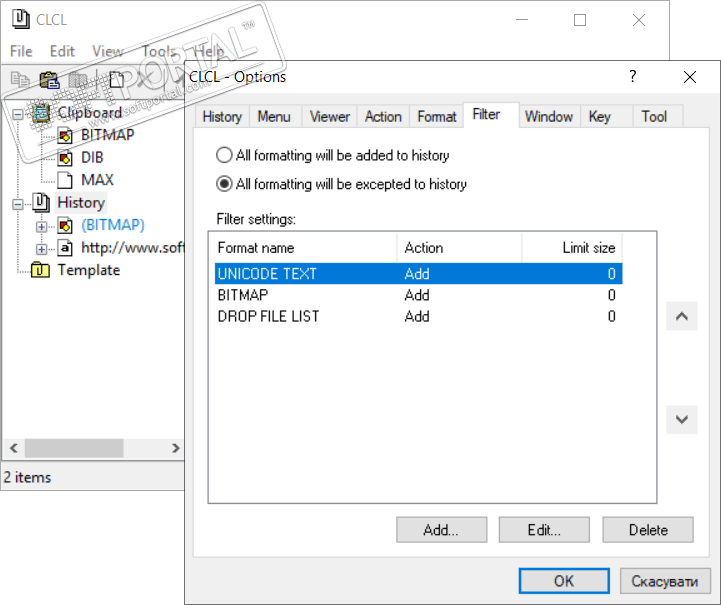Select the UNICODE TEXT filter row
The height and width of the screenshot is (605, 721).
(x=418, y=274)
